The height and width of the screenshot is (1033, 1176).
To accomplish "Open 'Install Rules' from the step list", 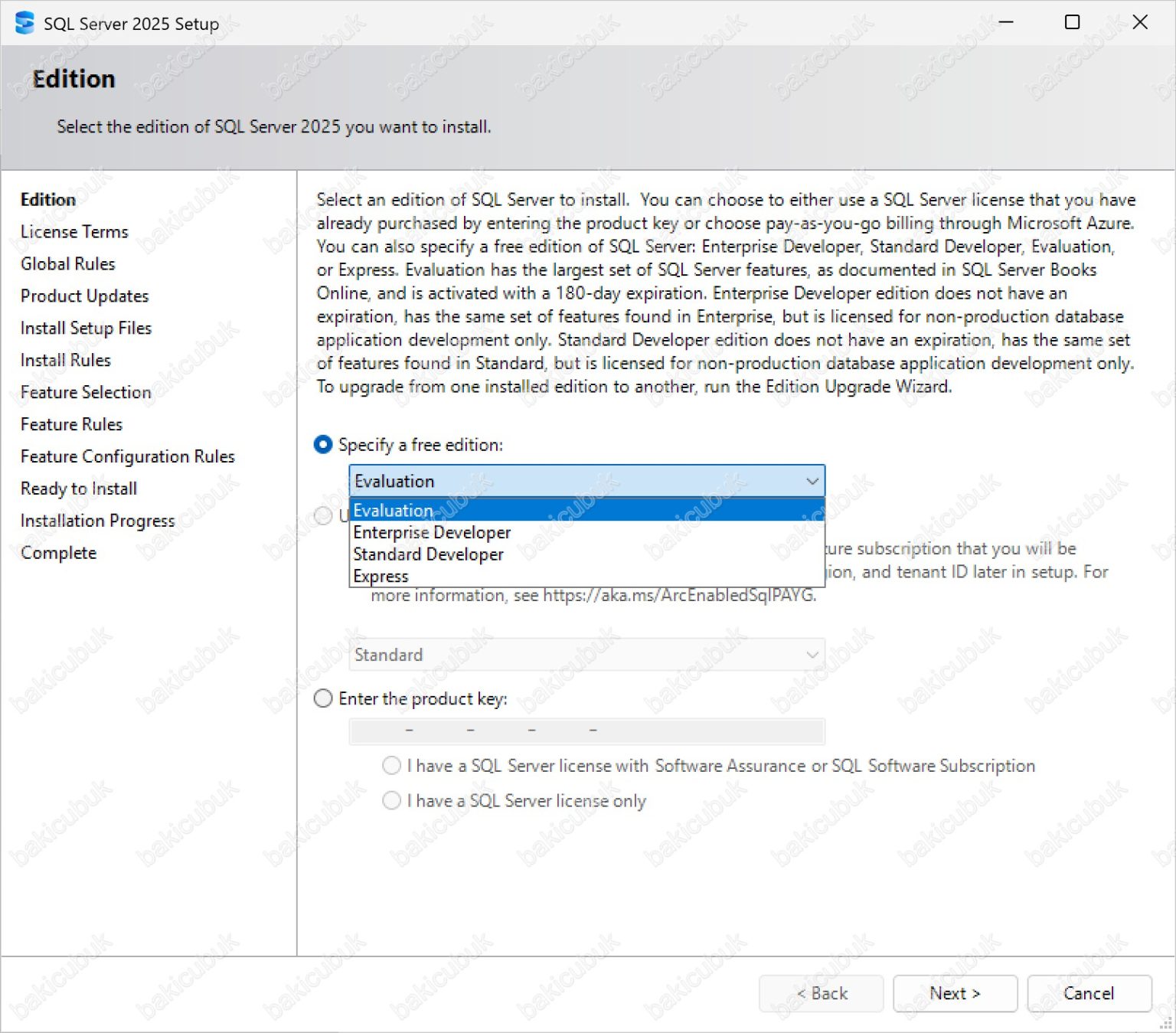I will pyautogui.click(x=64, y=360).
